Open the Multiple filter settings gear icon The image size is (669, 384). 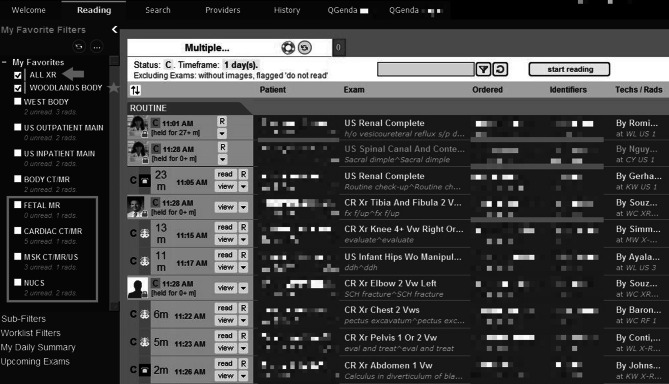pos(288,48)
